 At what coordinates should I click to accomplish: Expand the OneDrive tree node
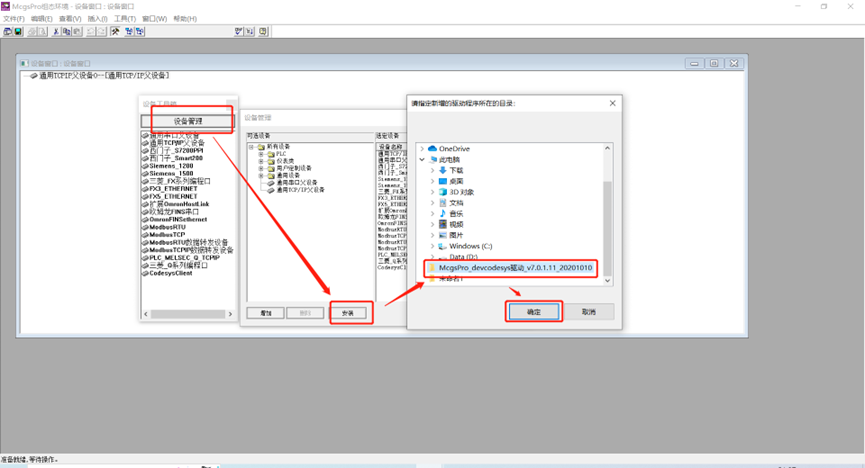click(x=422, y=148)
